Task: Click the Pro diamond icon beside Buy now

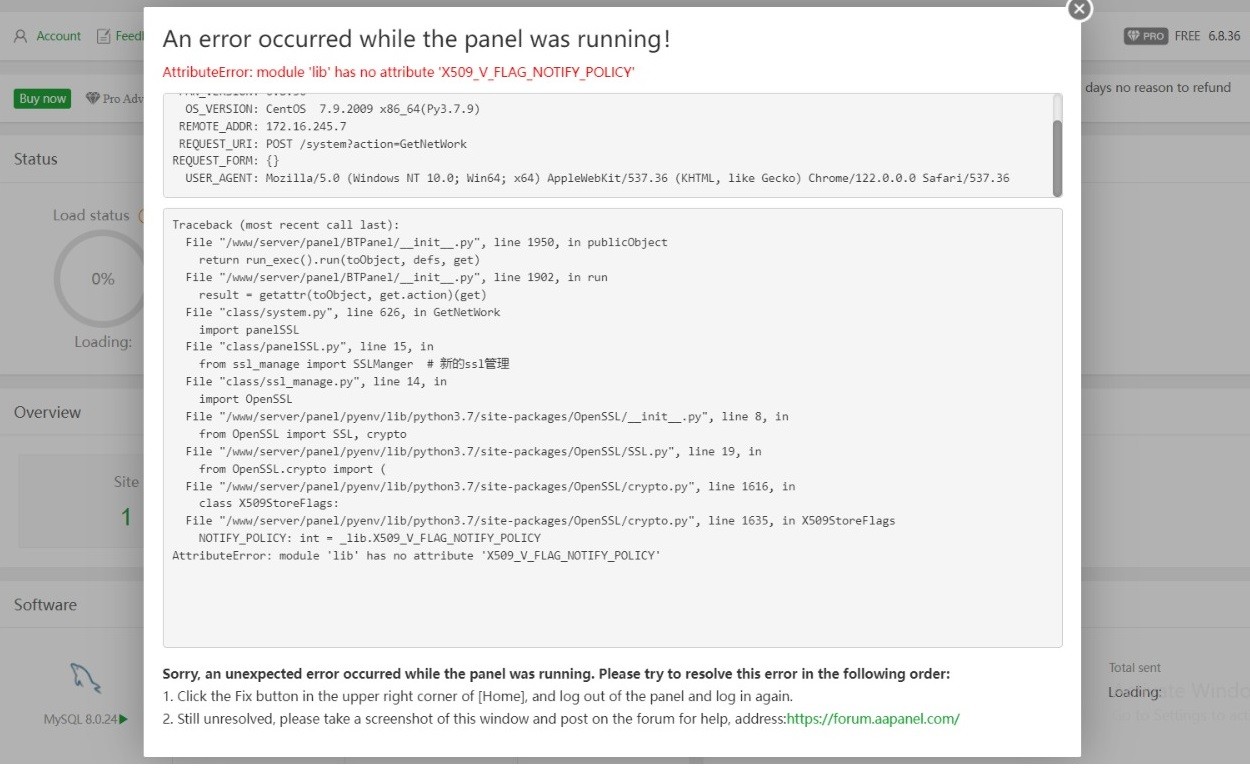Action: 93,98
